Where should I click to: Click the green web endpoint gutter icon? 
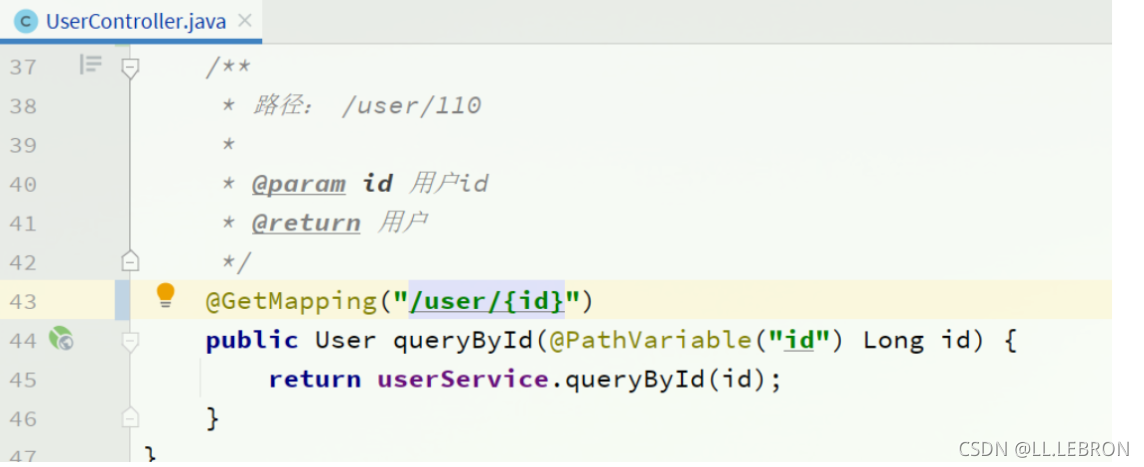(61, 339)
